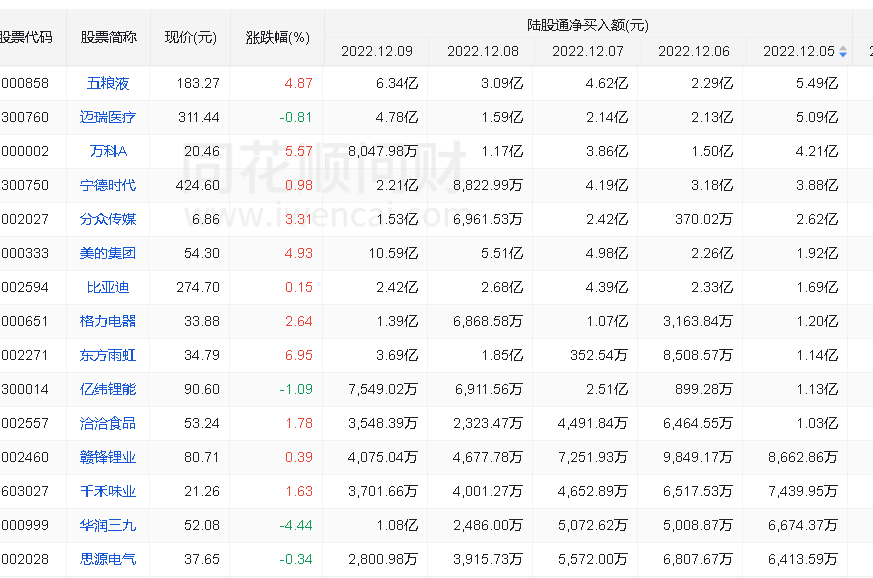This screenshot has height=578, width=873.
Task: Click net buy cell 5.09亿
Action: coord(817,117)
